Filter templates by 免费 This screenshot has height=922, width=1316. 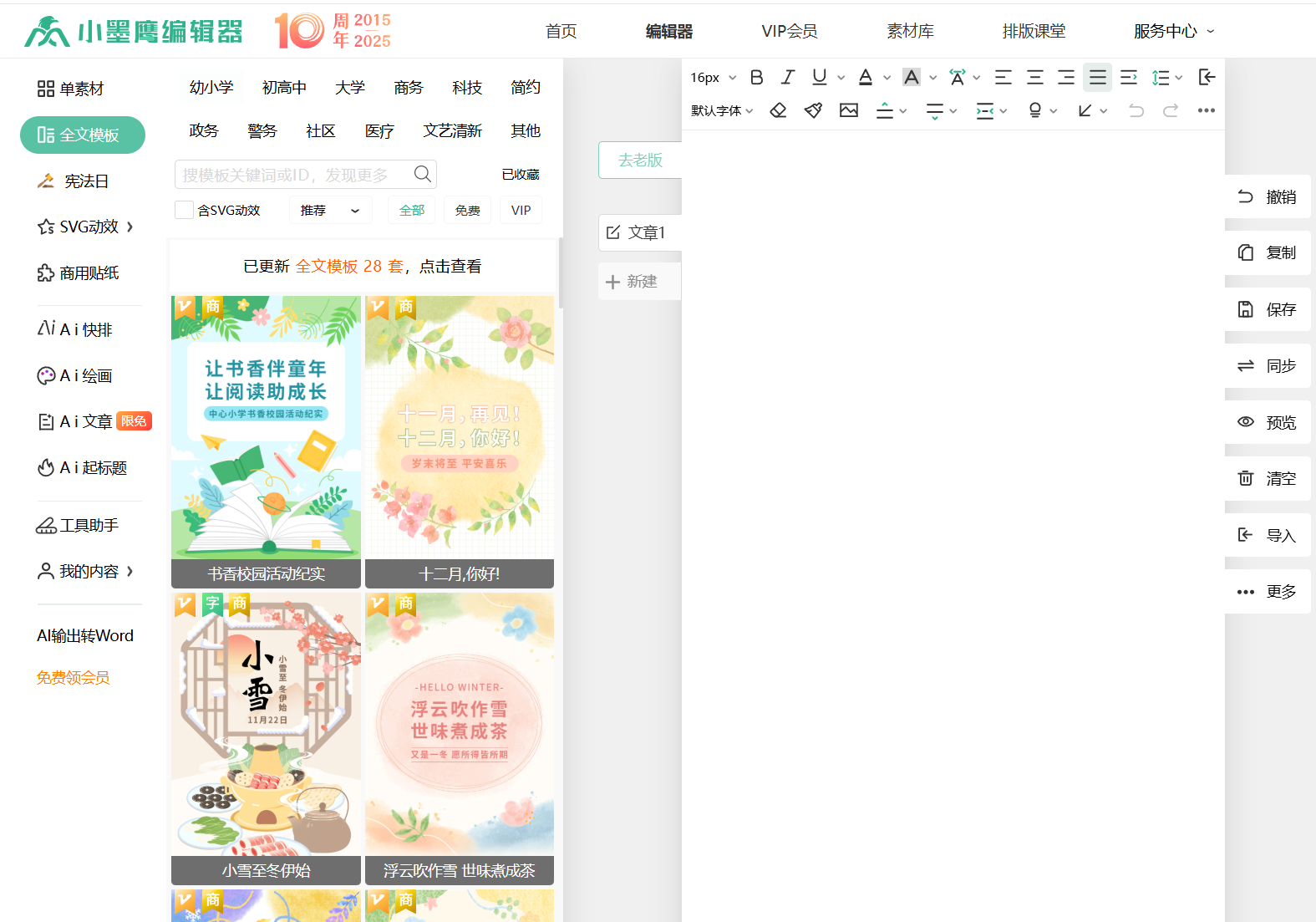(467, 210)
